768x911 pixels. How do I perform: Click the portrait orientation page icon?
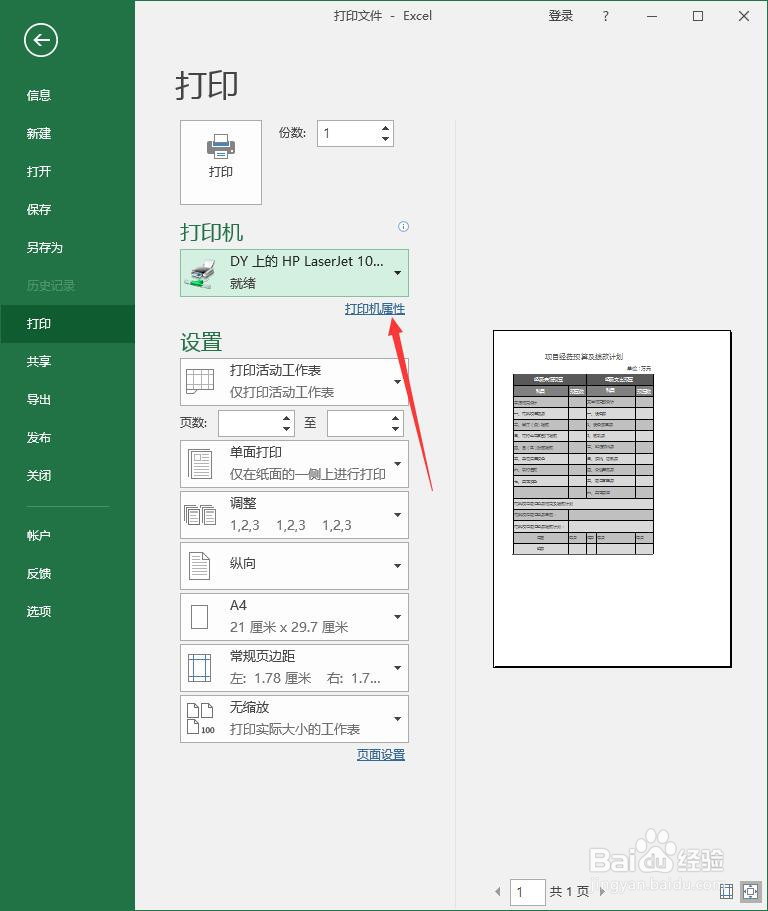(199, 566)
